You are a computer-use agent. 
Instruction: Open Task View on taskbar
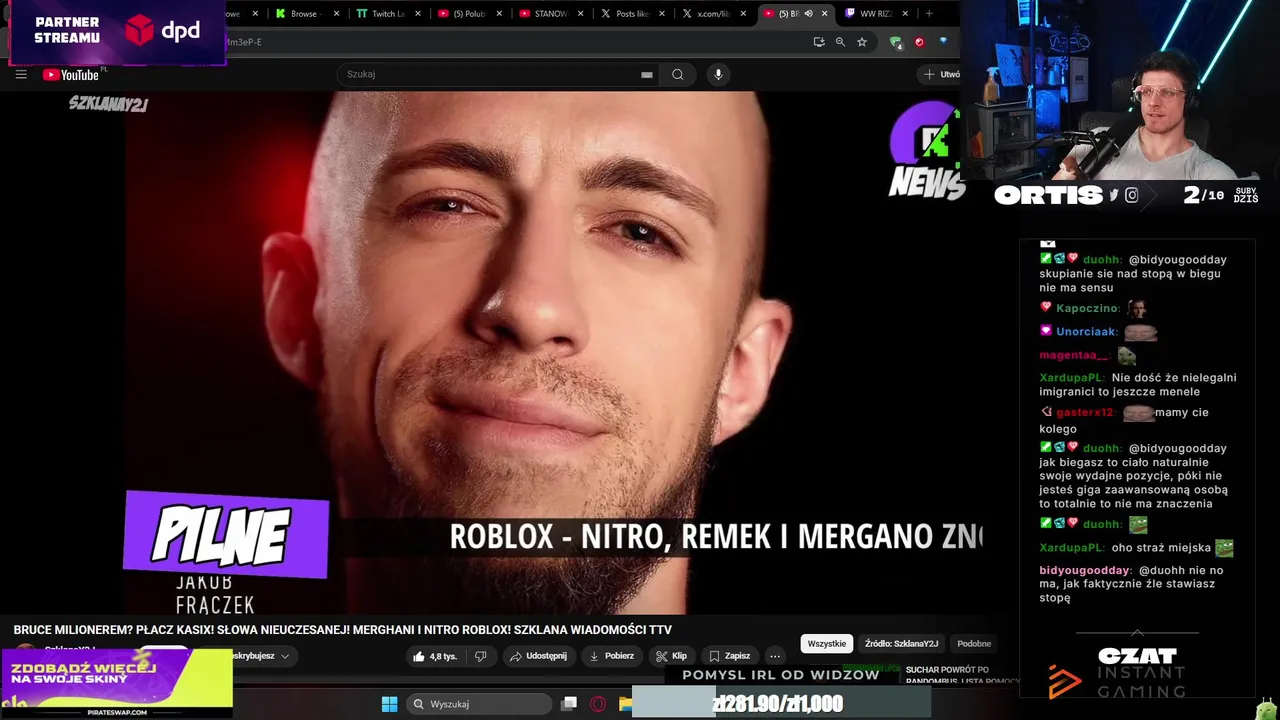coord(569,704)
